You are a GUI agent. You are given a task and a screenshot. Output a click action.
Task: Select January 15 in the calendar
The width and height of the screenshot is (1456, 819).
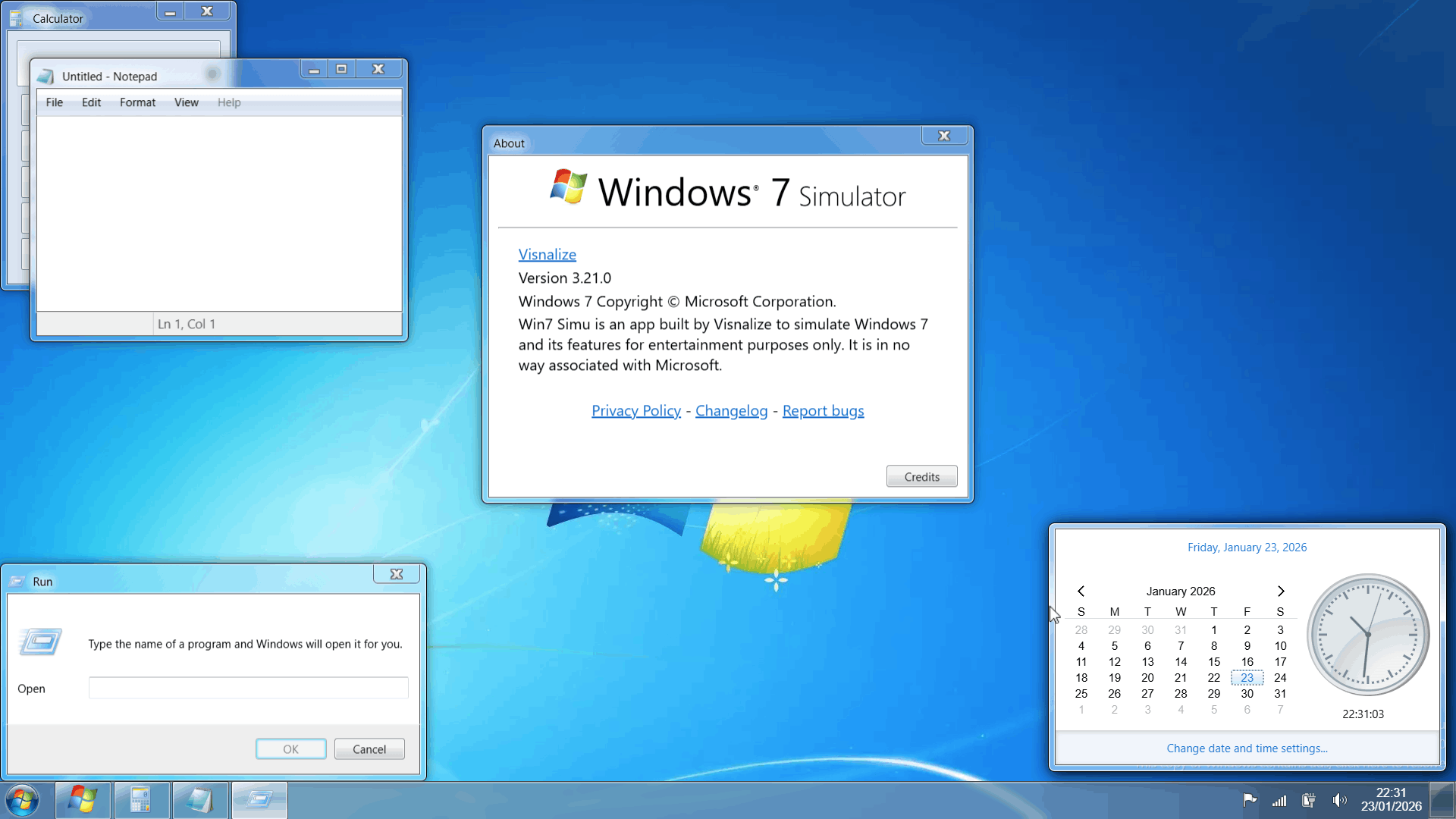coord(1213,661)
